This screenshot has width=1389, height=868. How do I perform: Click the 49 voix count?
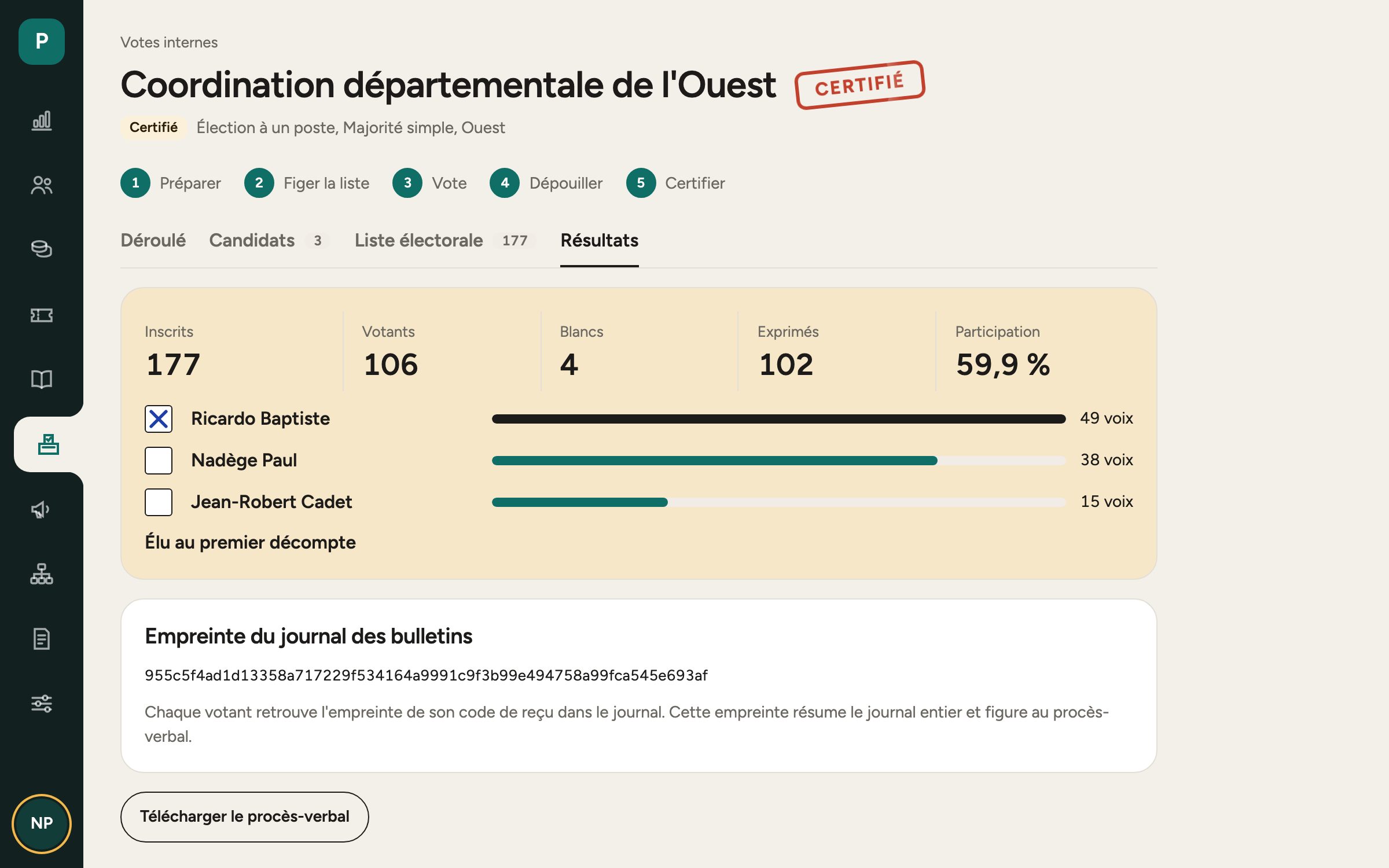(x=1106, y=418)
